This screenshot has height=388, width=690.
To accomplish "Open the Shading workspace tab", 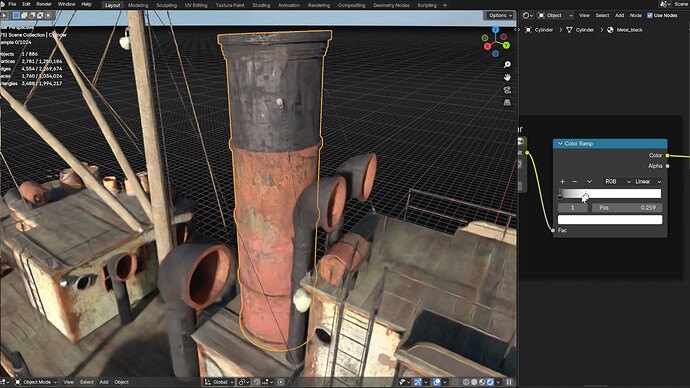I will (261, 5).
